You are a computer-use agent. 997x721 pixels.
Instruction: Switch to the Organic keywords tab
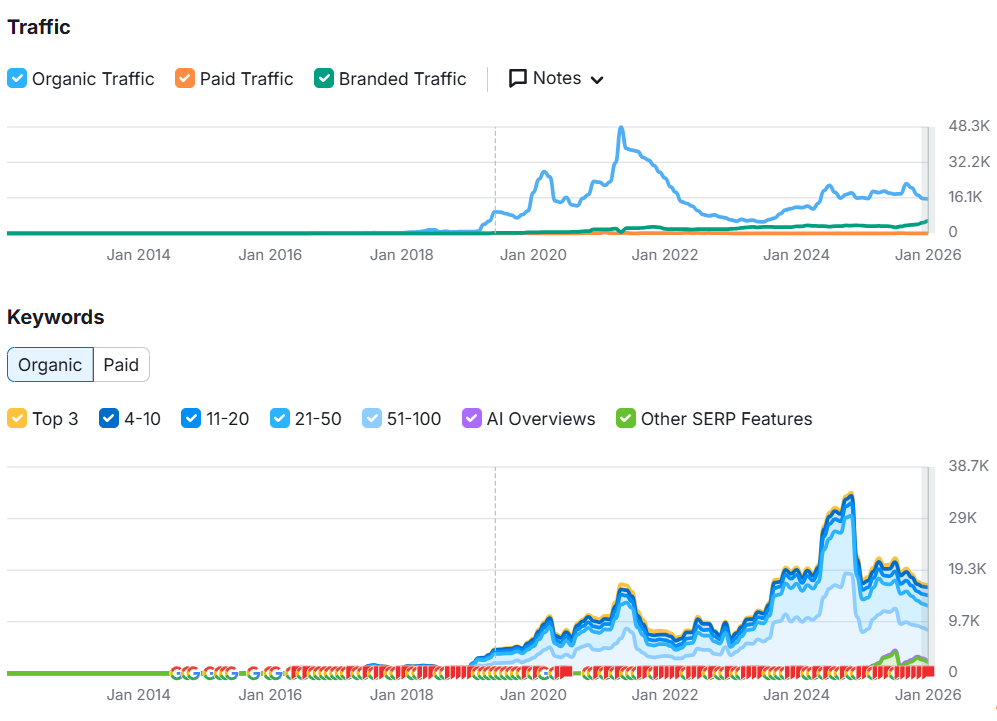50,365
